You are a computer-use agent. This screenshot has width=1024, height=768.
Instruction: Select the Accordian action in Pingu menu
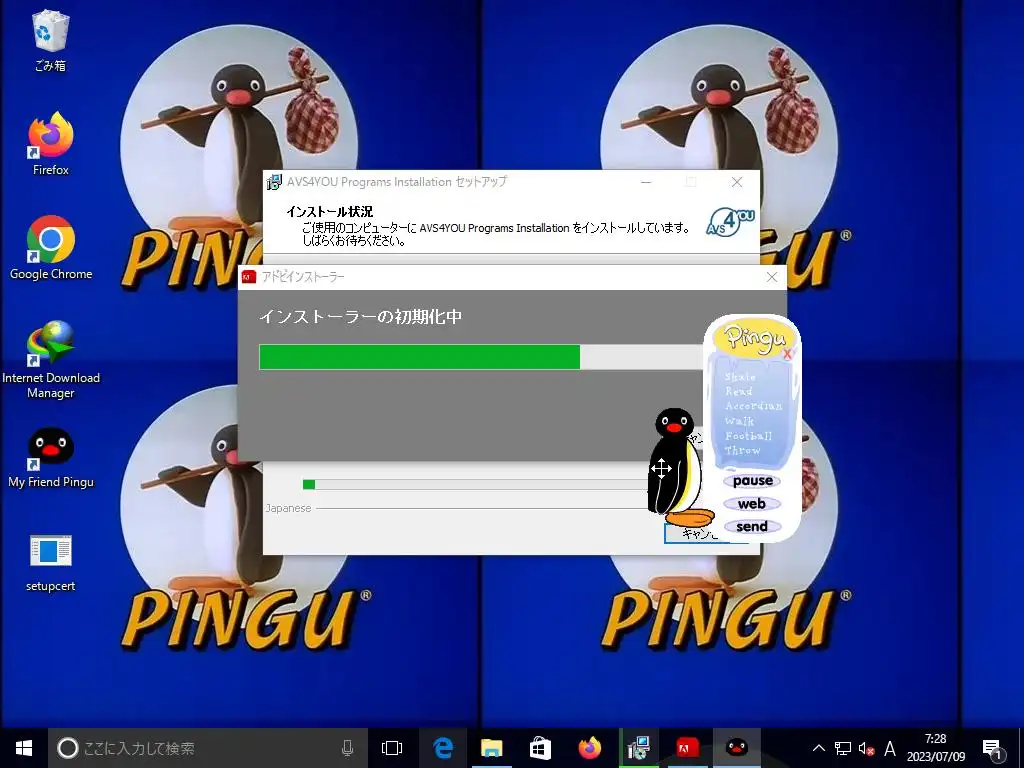point(753,406)
